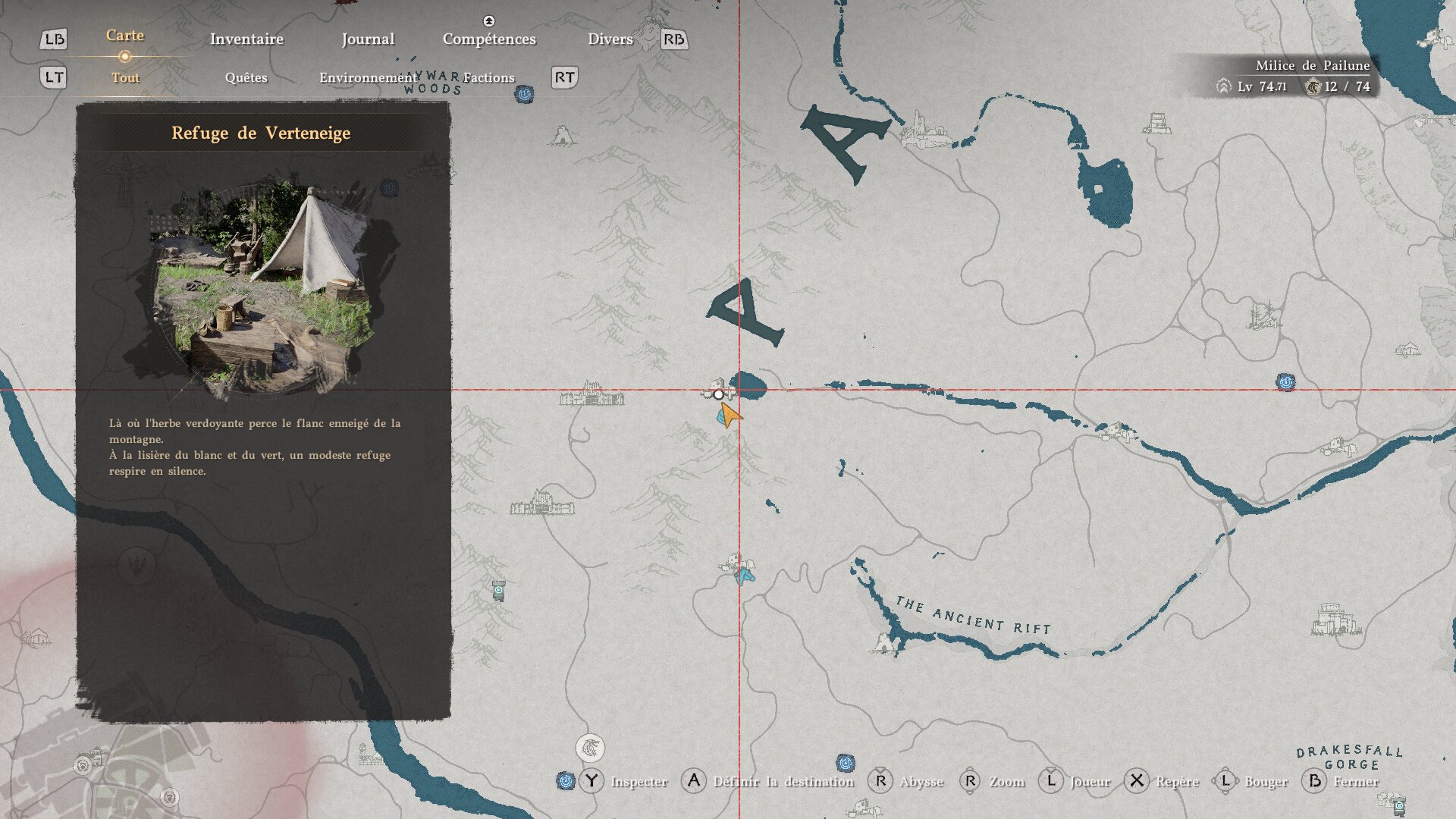Viewport: 1456px width, 819px height.
Task: Filter the map by Quêtes
Action: click(246, 77)
